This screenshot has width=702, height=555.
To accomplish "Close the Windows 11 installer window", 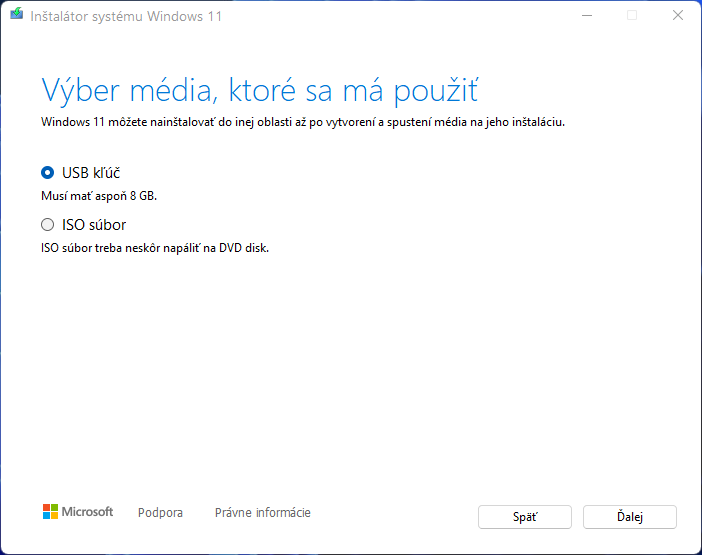I will point(678,16).
